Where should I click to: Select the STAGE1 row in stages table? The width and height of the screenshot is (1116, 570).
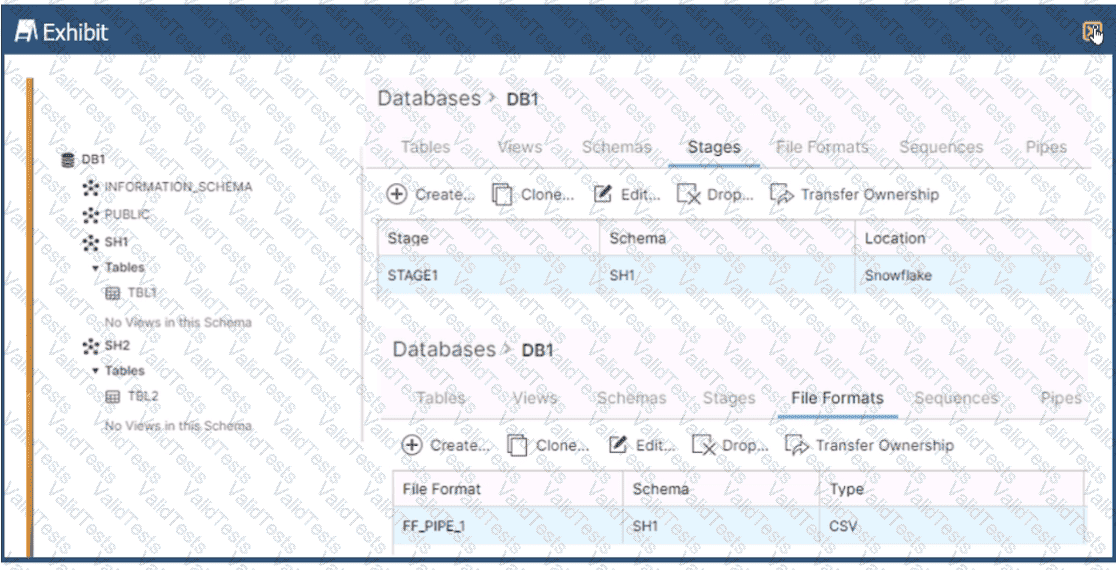415,274
